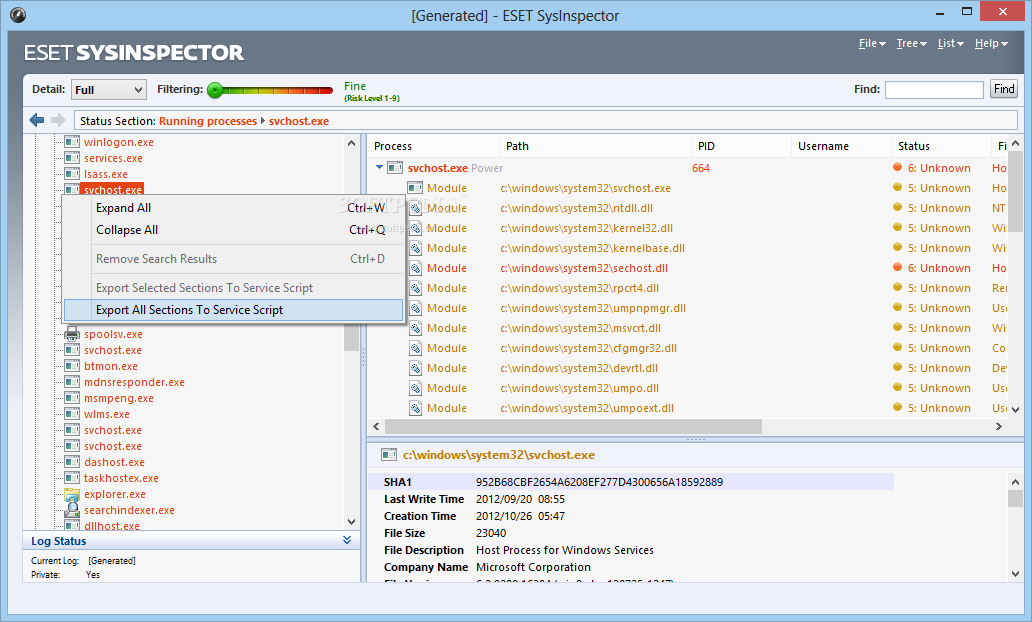Click the file icon beside the svchost.exe details path

pos(389,455)
